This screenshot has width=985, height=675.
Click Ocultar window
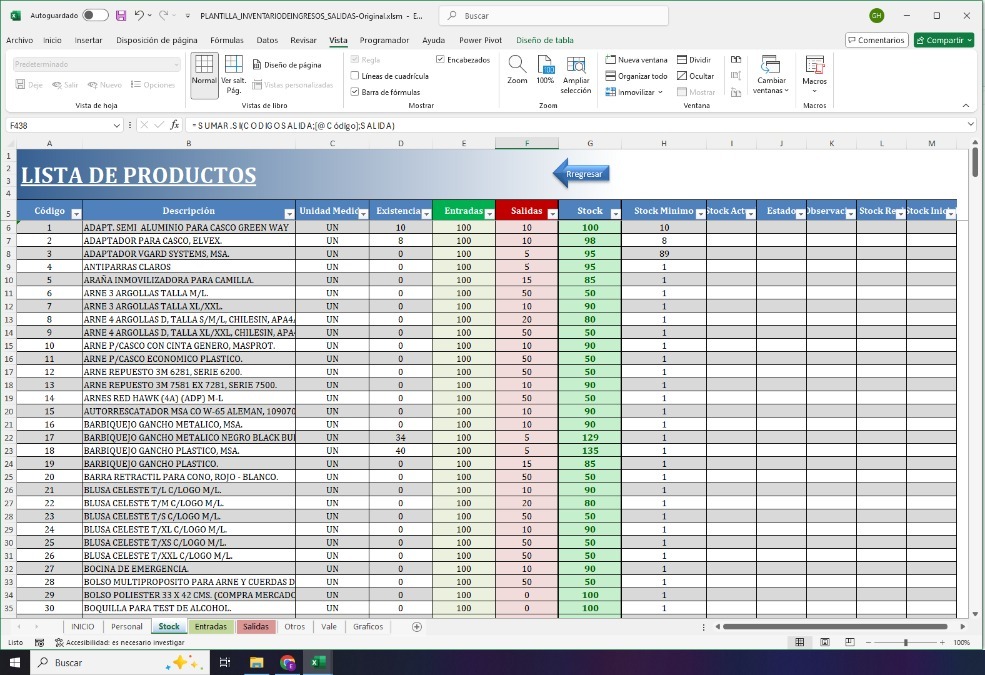695,76
